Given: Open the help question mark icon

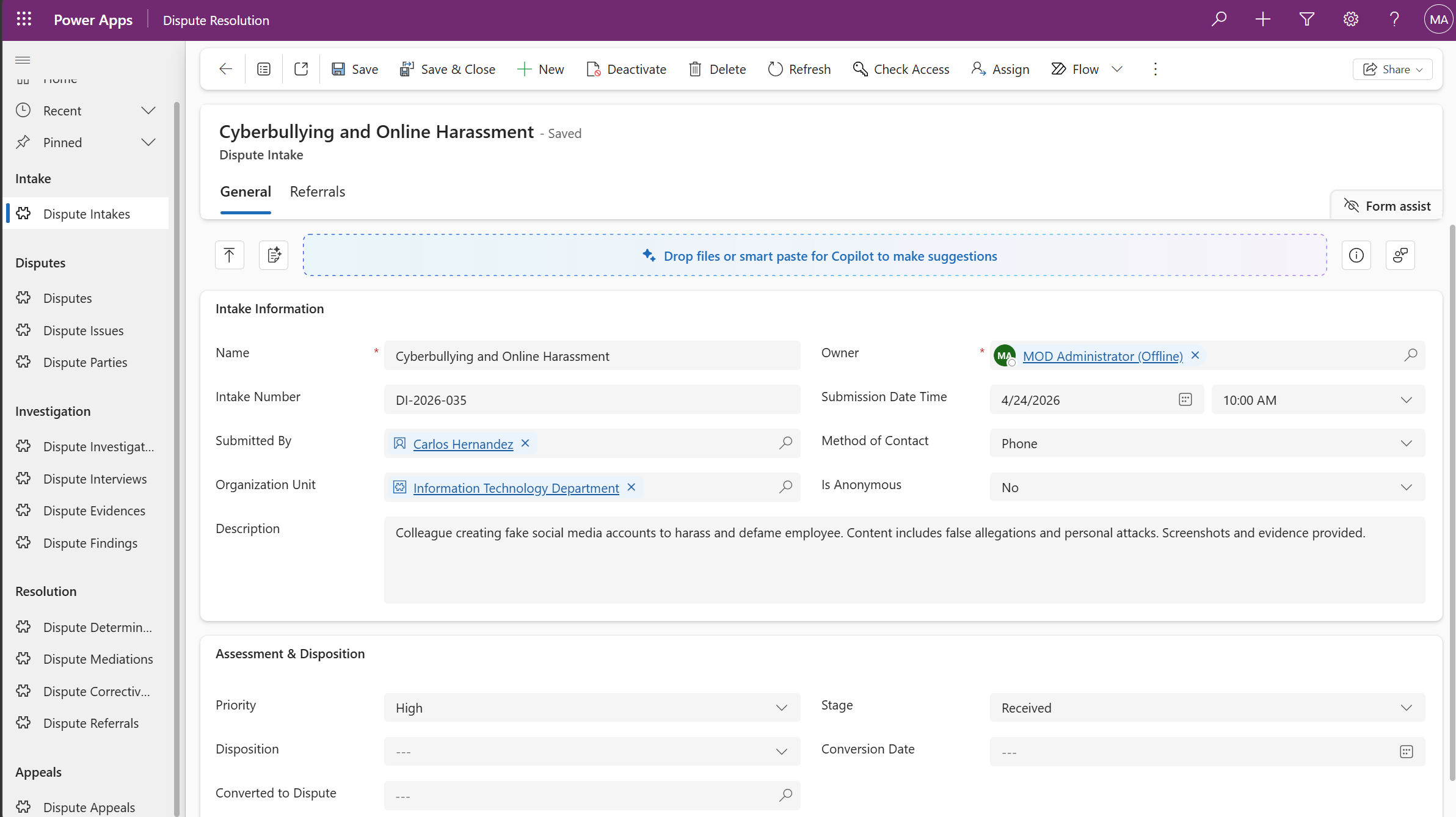Looking at the screenshot, I should [1394, 20].
